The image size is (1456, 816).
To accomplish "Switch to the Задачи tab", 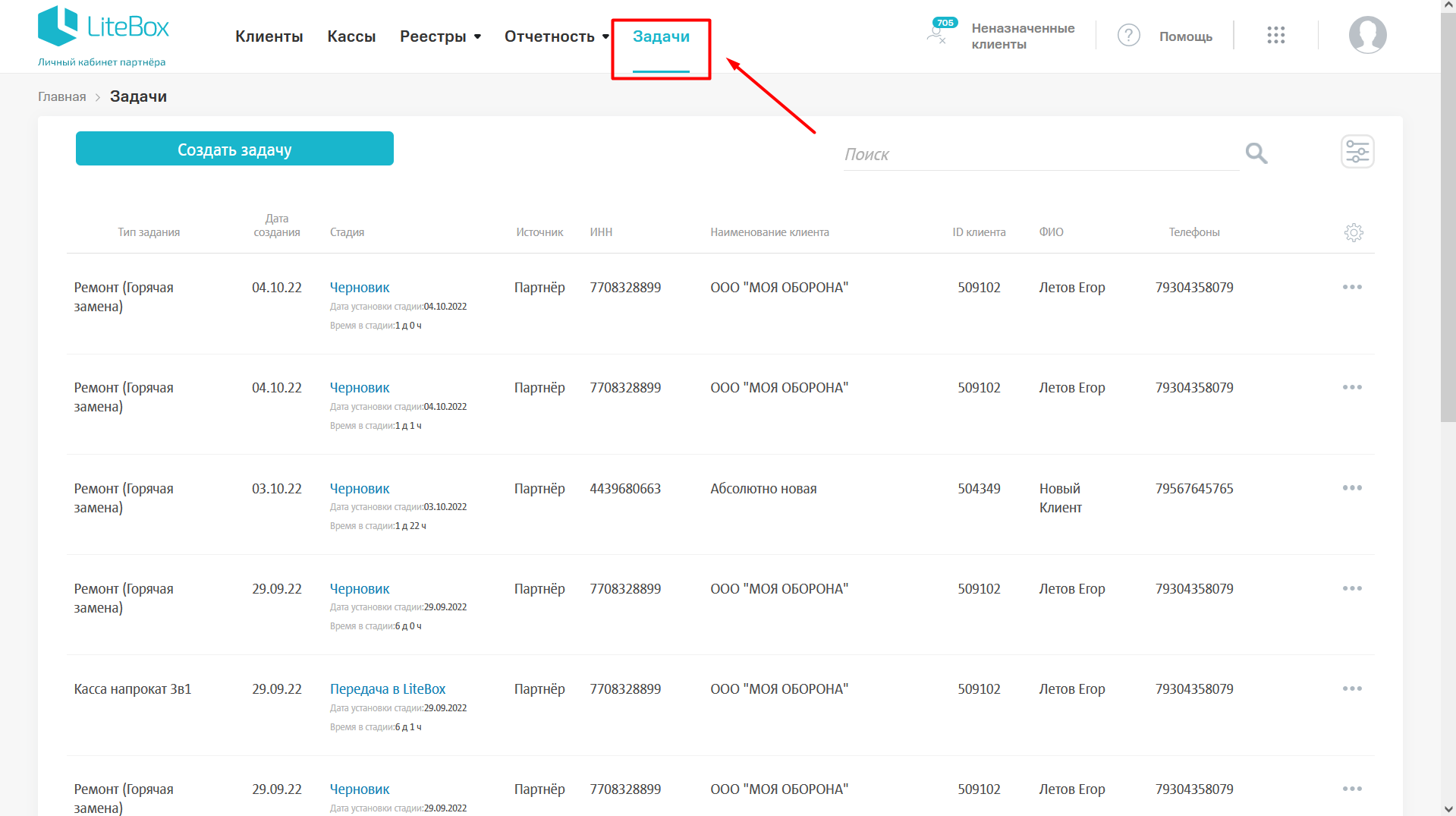I will pos(661,36).
